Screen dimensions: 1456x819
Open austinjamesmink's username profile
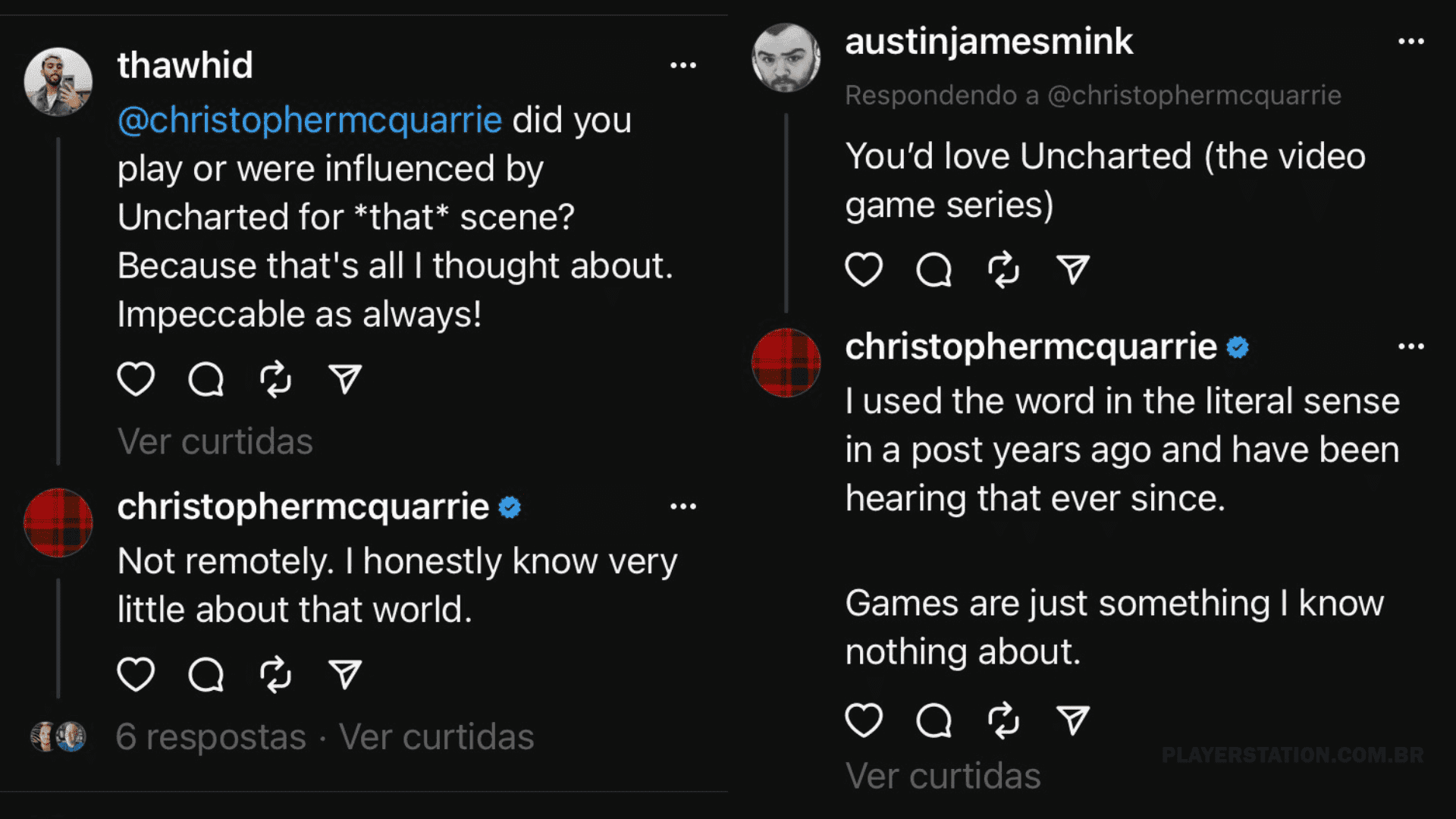click(989, 42)
